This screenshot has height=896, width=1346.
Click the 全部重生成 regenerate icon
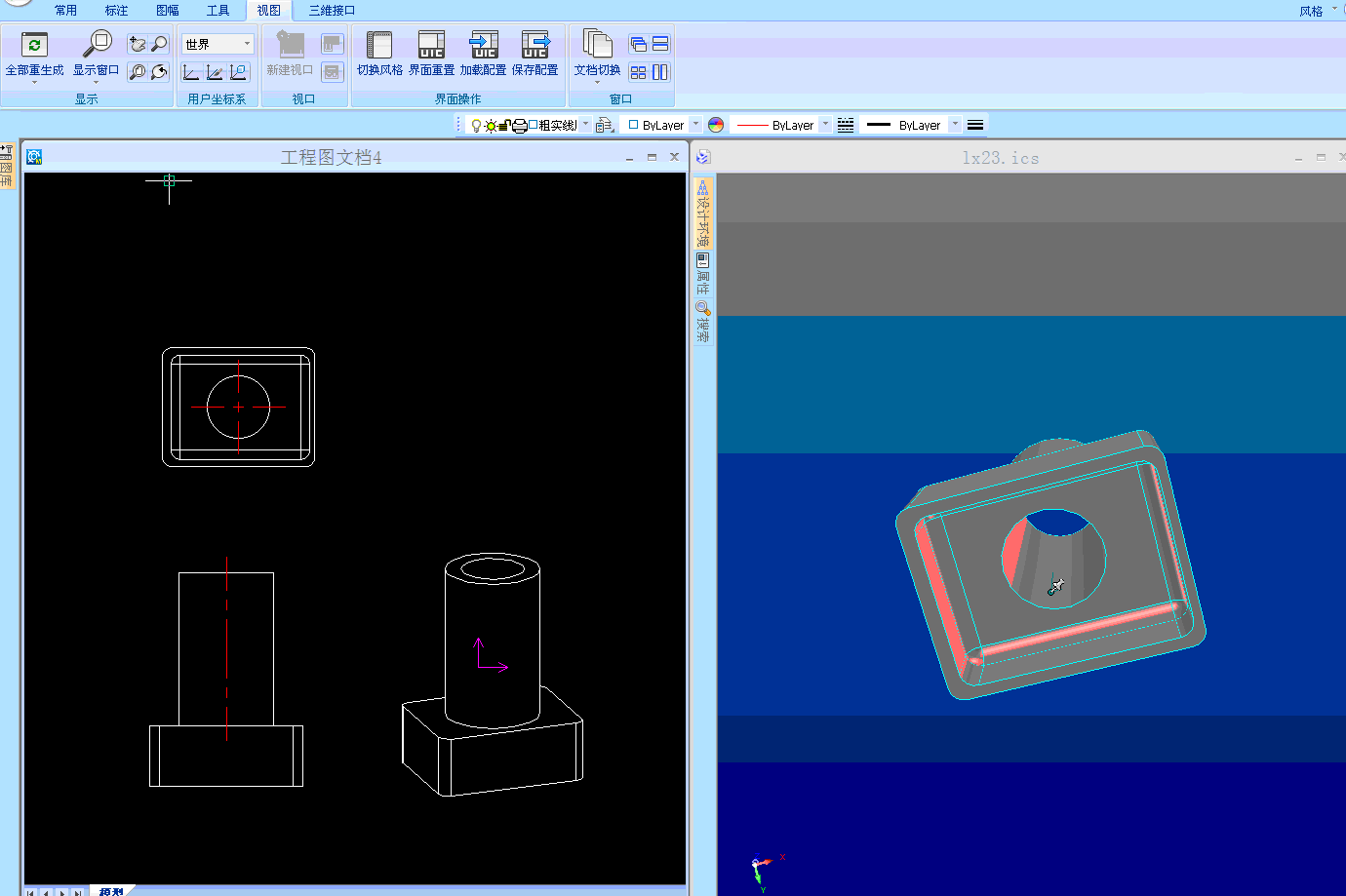coord(34,46)
